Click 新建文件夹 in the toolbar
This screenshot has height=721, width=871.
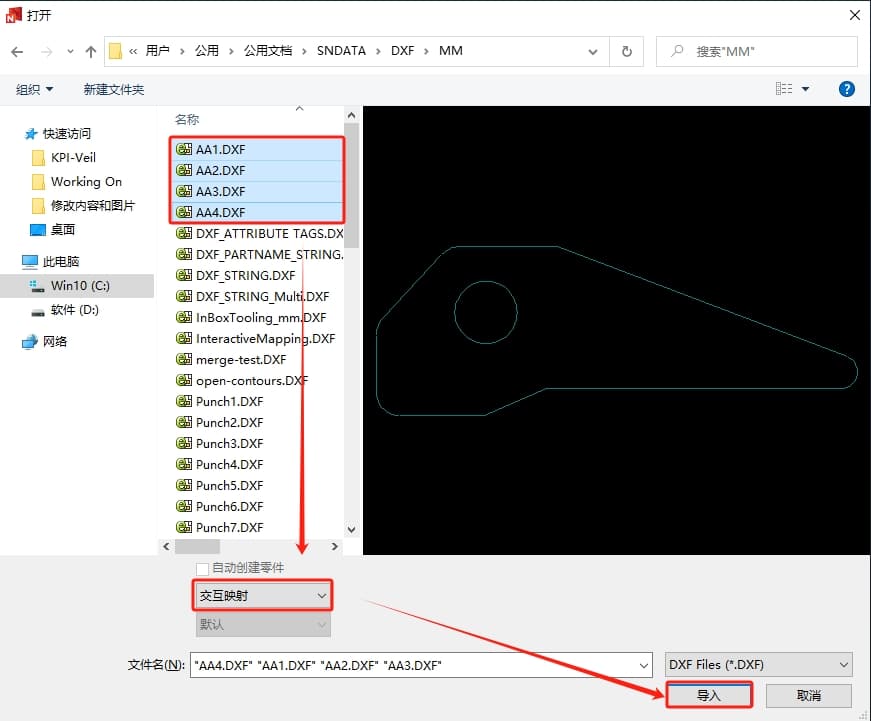pyautogui.click(x=114, y=89)
